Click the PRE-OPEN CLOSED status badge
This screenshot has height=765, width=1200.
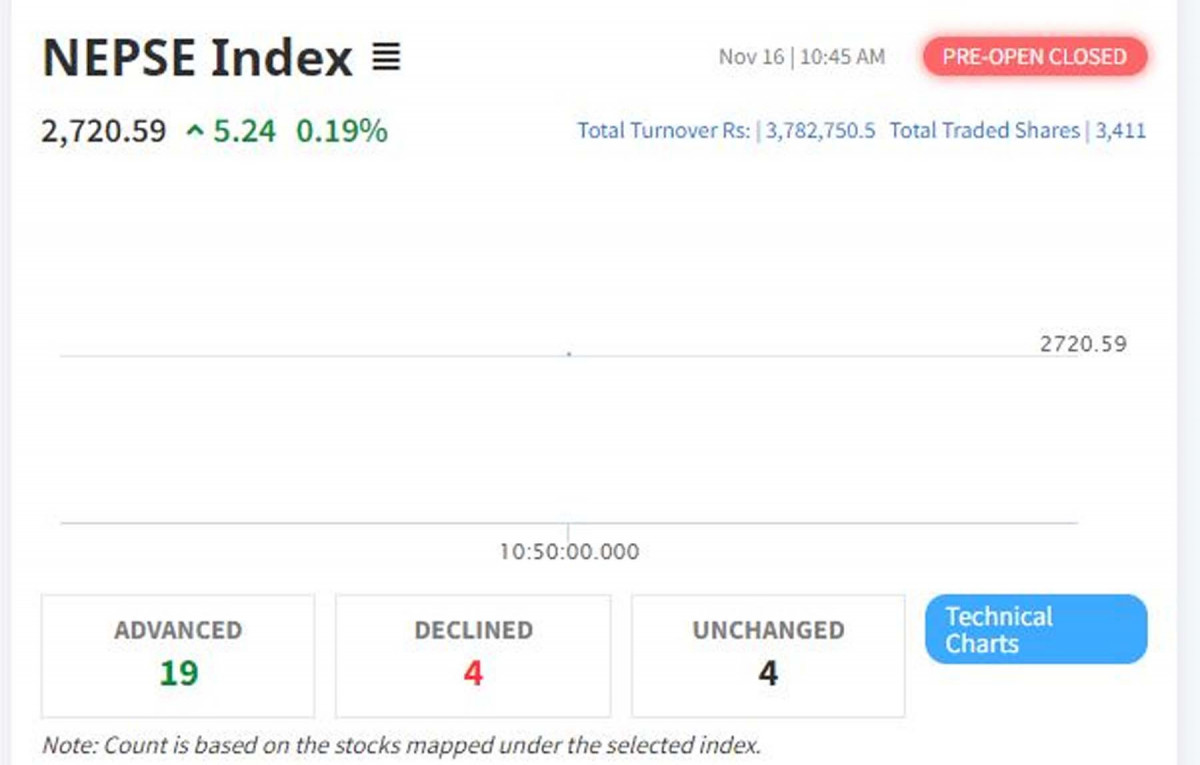coord(1034,57)
